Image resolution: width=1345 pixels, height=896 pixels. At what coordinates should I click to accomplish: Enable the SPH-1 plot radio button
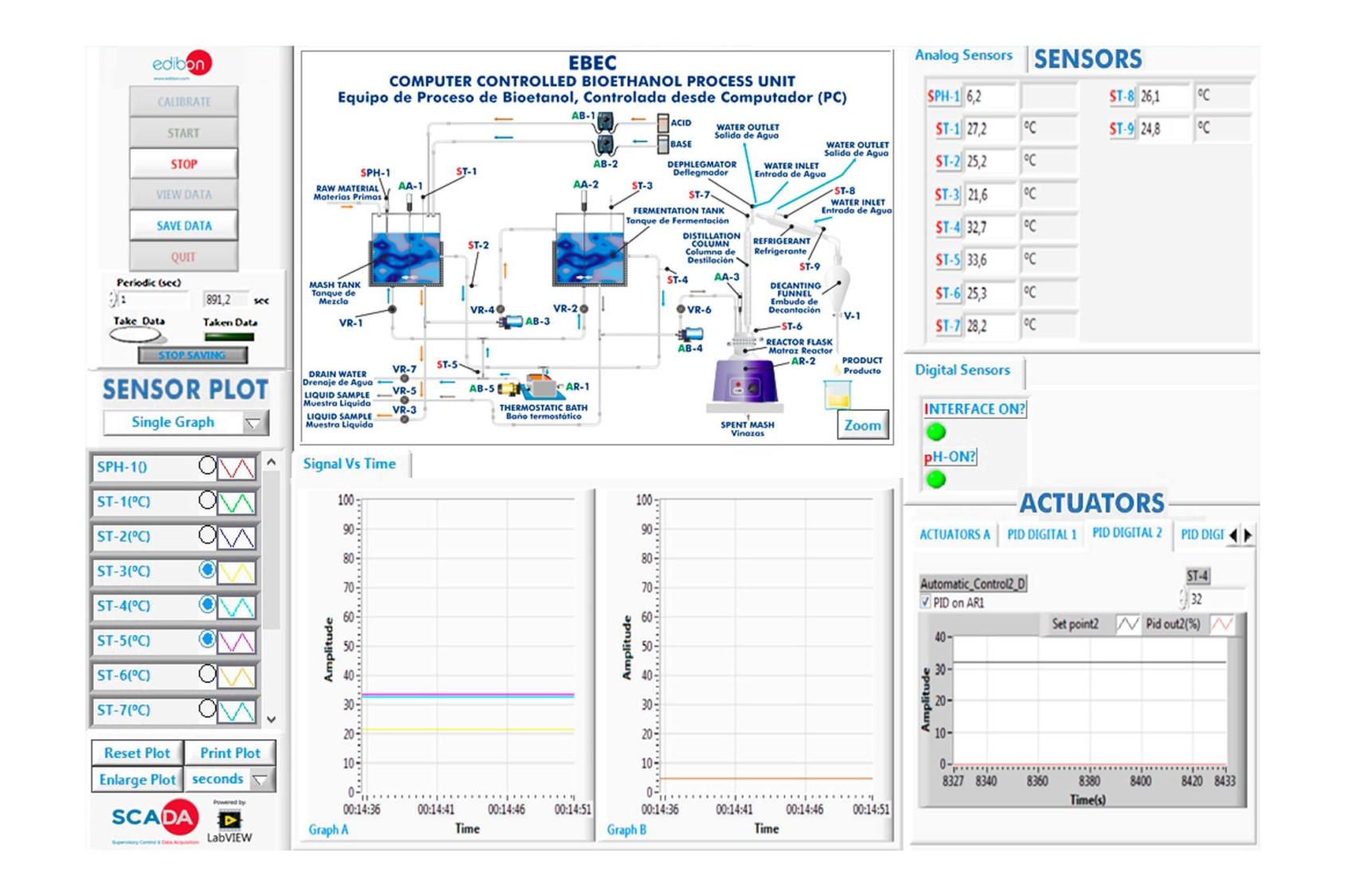[x=206, y=466]
